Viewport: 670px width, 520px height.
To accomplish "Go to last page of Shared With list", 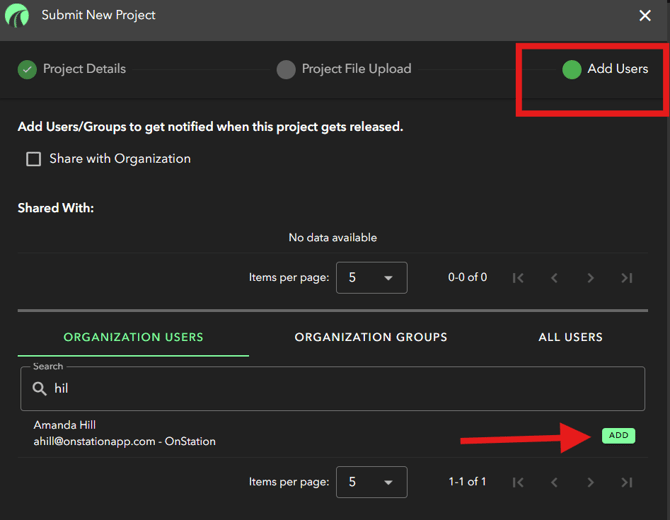I will 626,278.
